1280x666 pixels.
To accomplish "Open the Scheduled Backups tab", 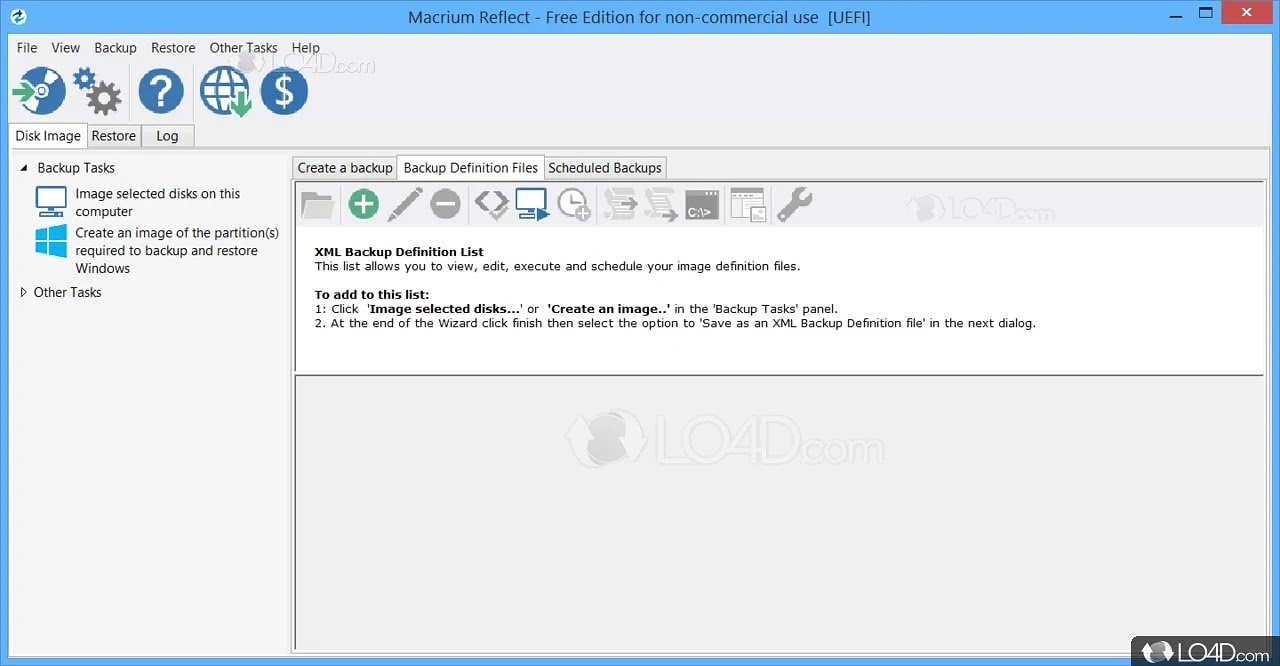I will coord(605,168).
